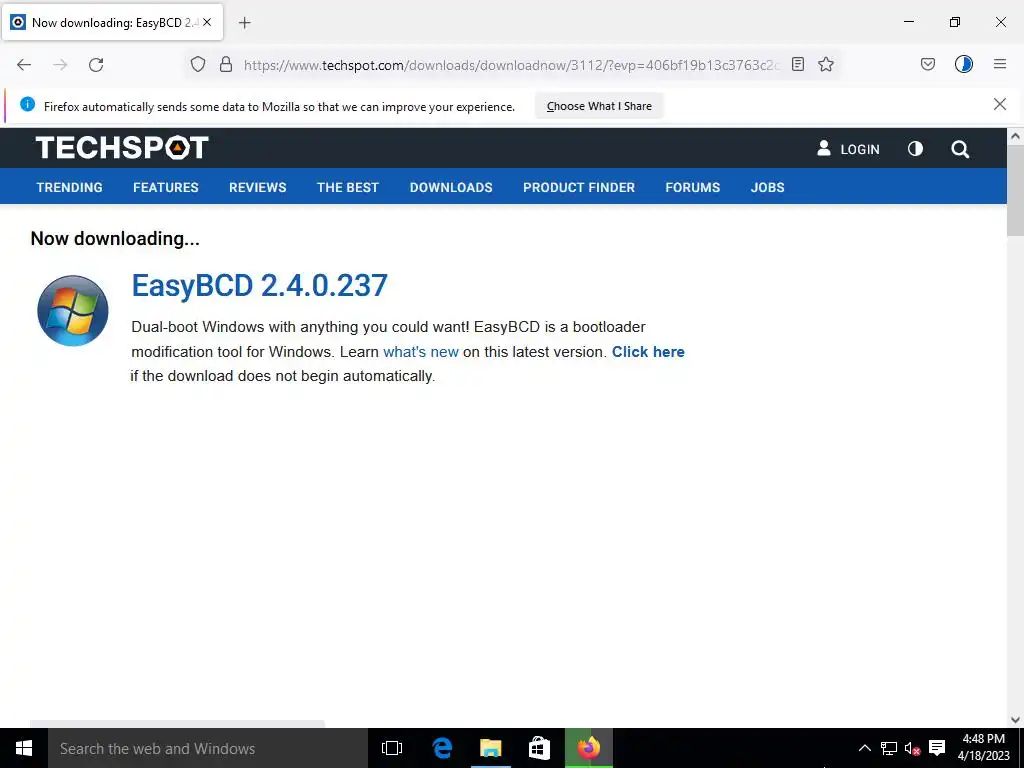Click the TechSpot logo
The height and width of the screenshot is (768, 1024).
(x=122, y=148)
